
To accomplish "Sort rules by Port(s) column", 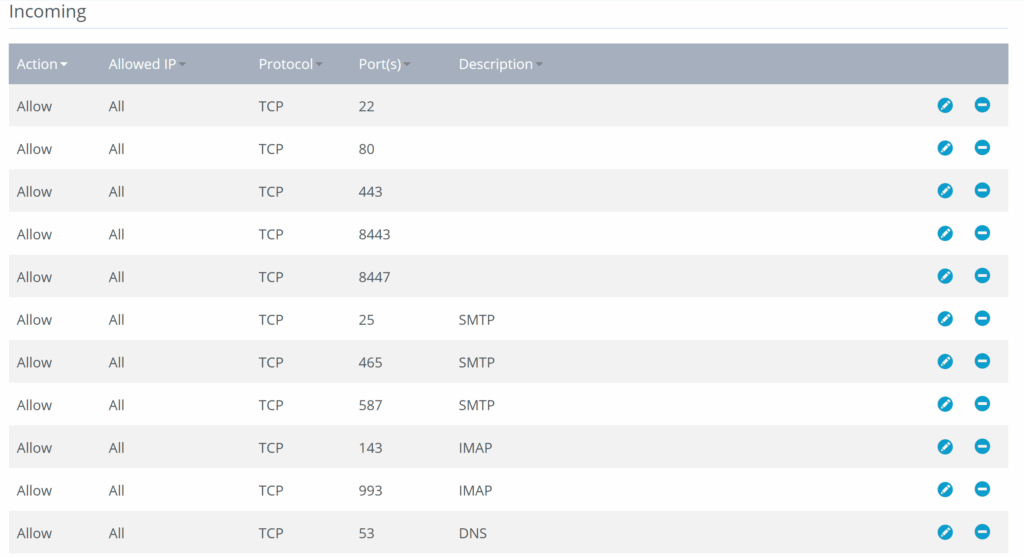I will (x=384, y=64).
